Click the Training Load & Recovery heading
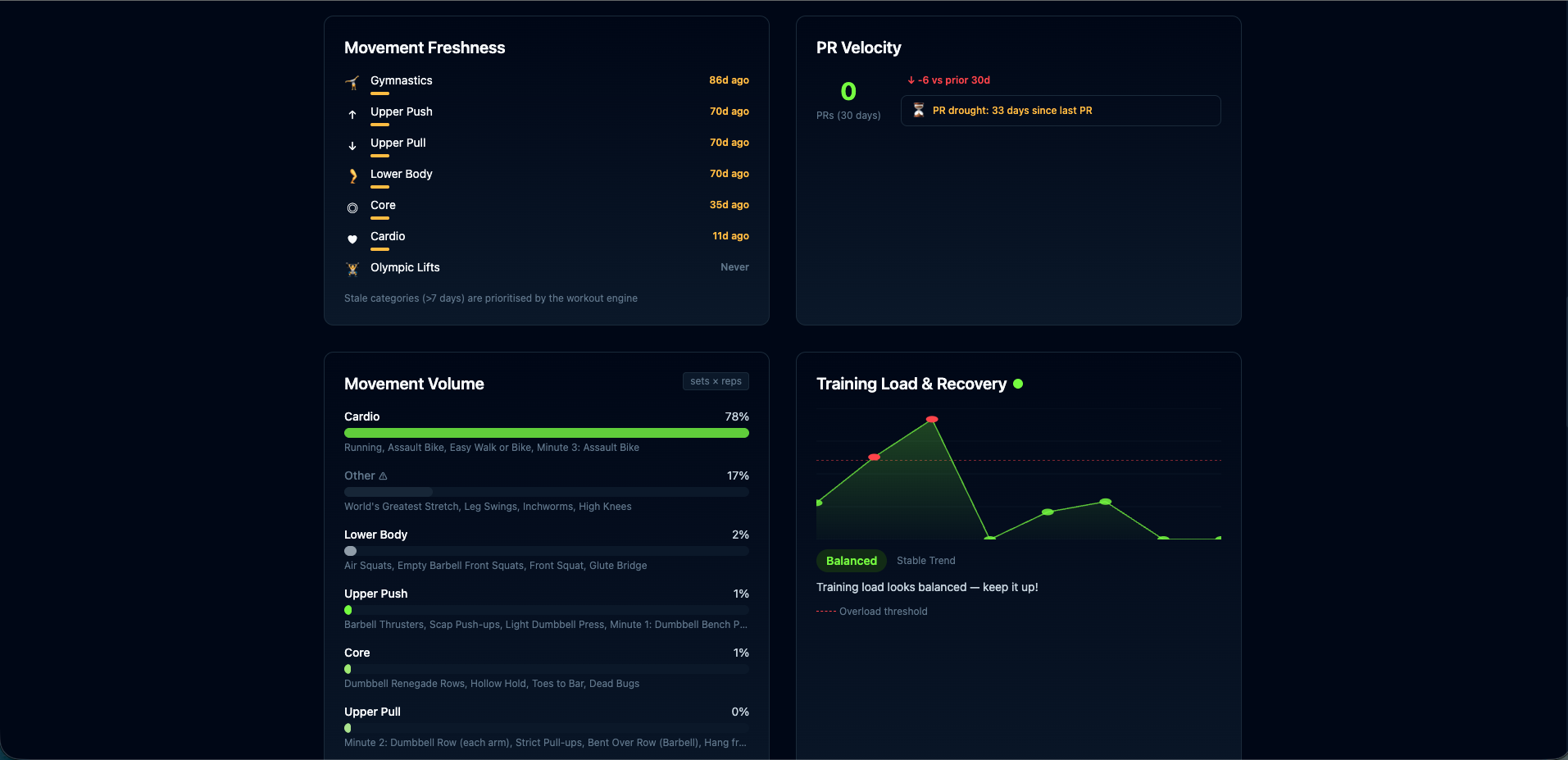1568x760 pixels. click(x=911, y=384)
